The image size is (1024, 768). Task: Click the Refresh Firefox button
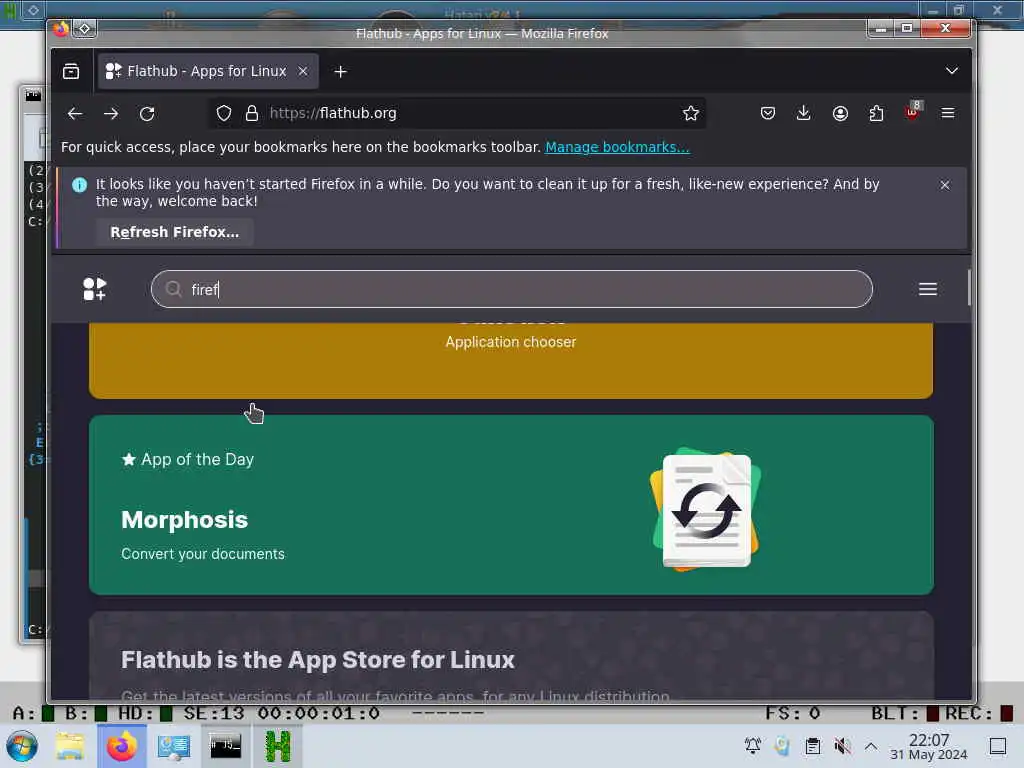174,232
